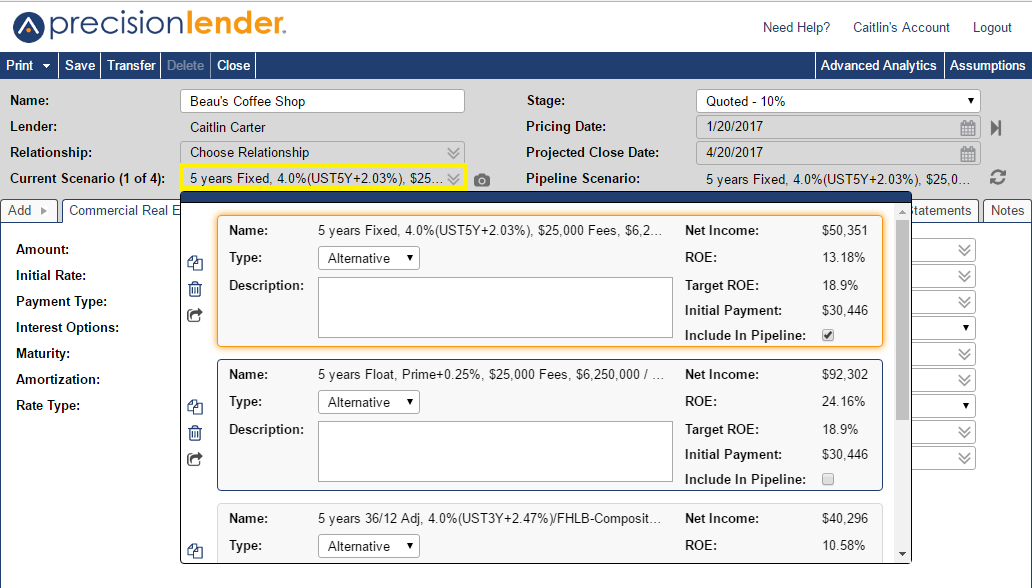
Task: Click the scenario list scroll-up arrow
Action: tap(902, 212)
